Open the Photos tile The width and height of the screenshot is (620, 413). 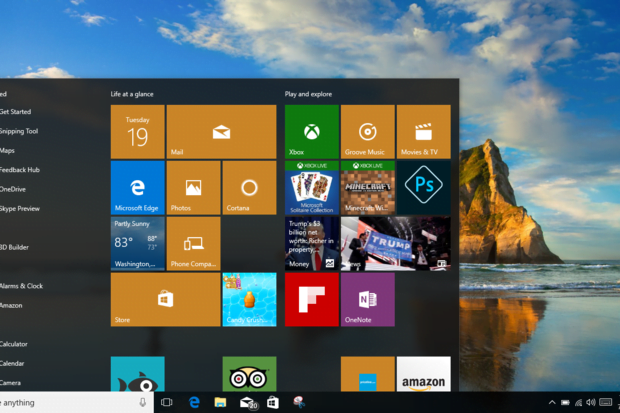[x=193, y=188]
